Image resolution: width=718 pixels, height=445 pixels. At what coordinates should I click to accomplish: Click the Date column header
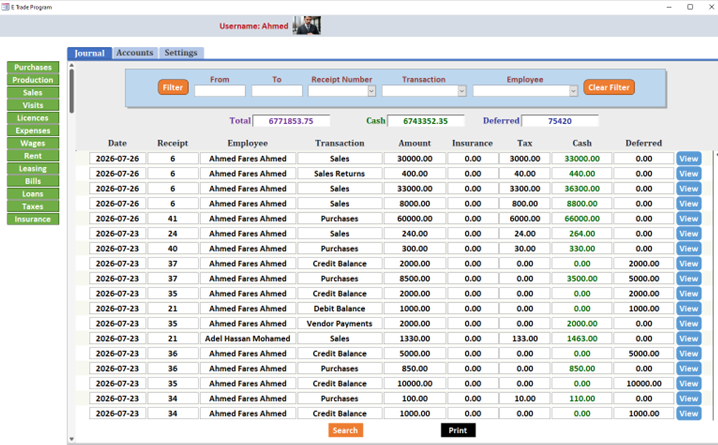(117, 143)
